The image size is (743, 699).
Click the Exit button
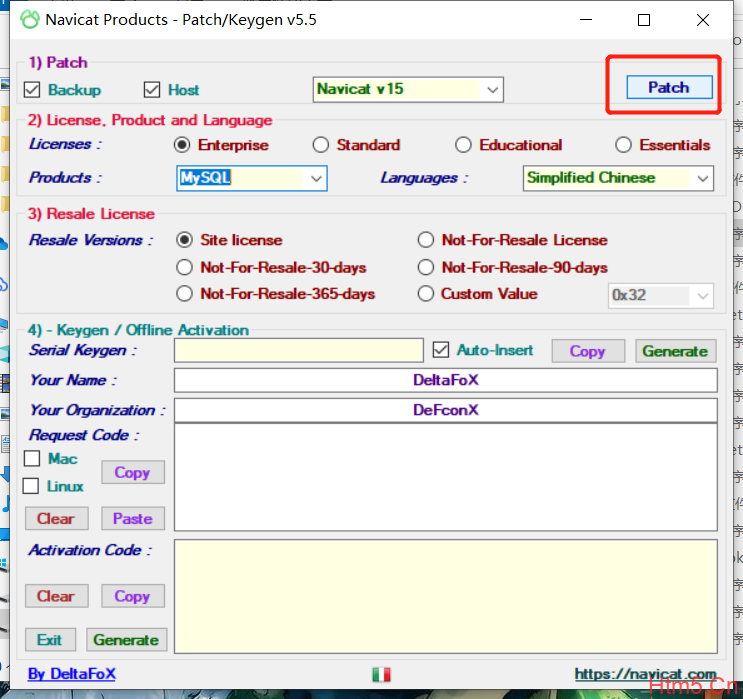tap(50, 640)
